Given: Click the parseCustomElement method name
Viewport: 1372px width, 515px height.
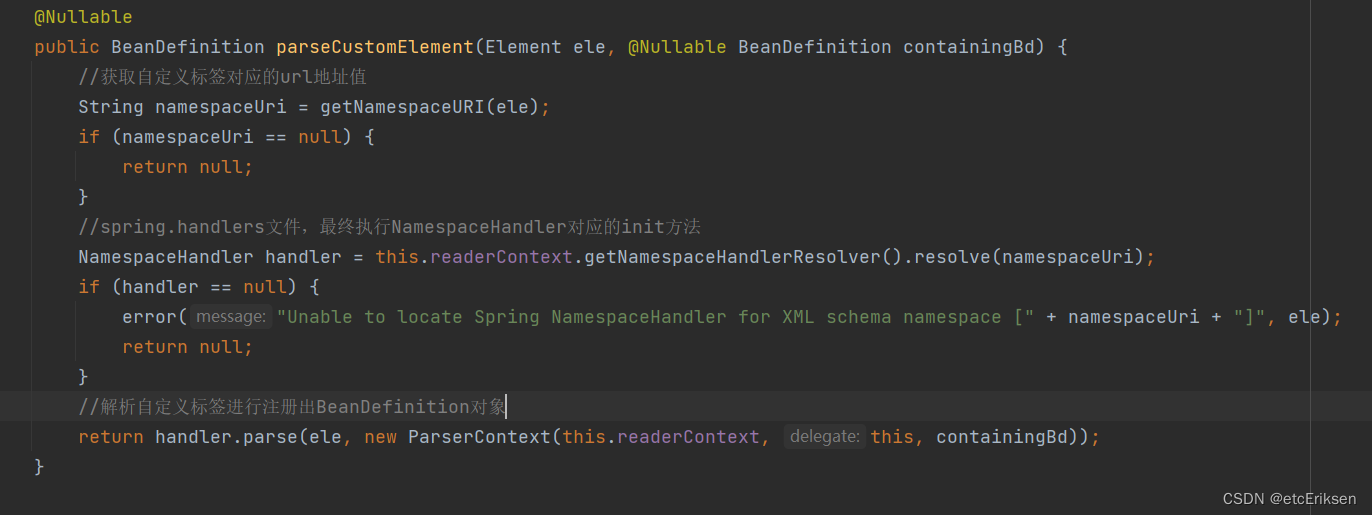Looking at the screenshot, I should 375,47.
